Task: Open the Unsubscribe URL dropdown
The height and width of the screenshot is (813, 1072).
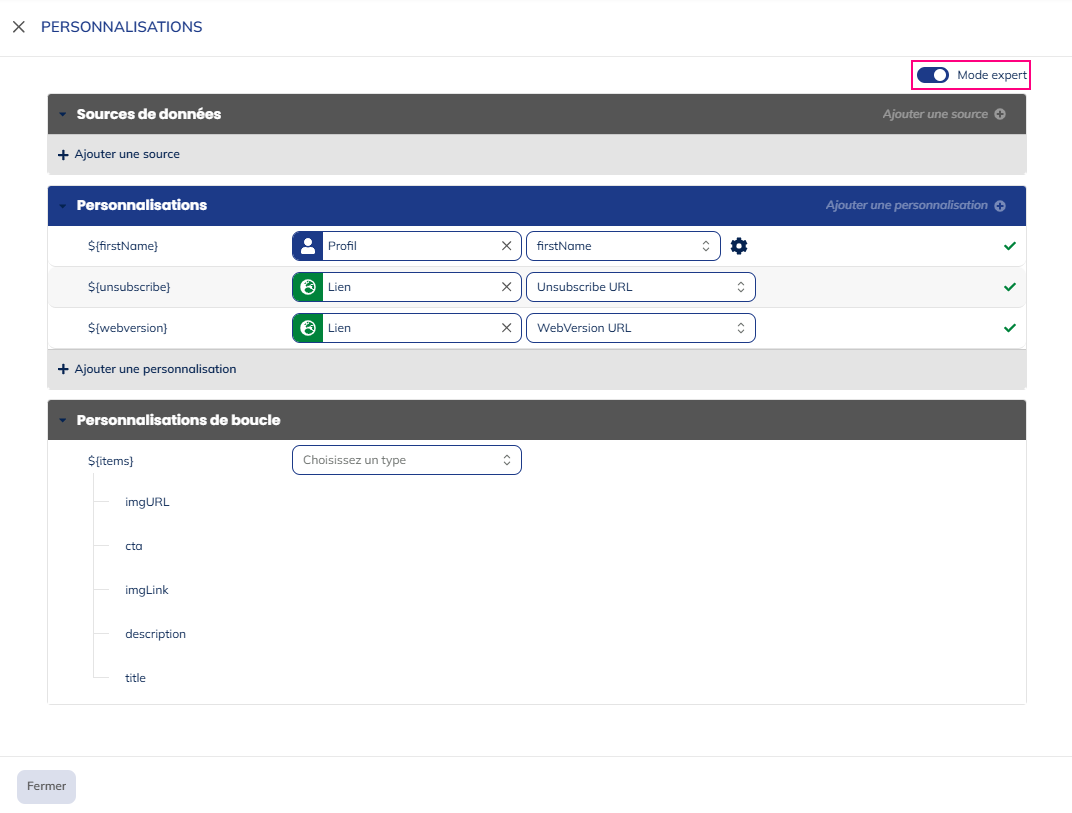Action: tap(640, 287)
